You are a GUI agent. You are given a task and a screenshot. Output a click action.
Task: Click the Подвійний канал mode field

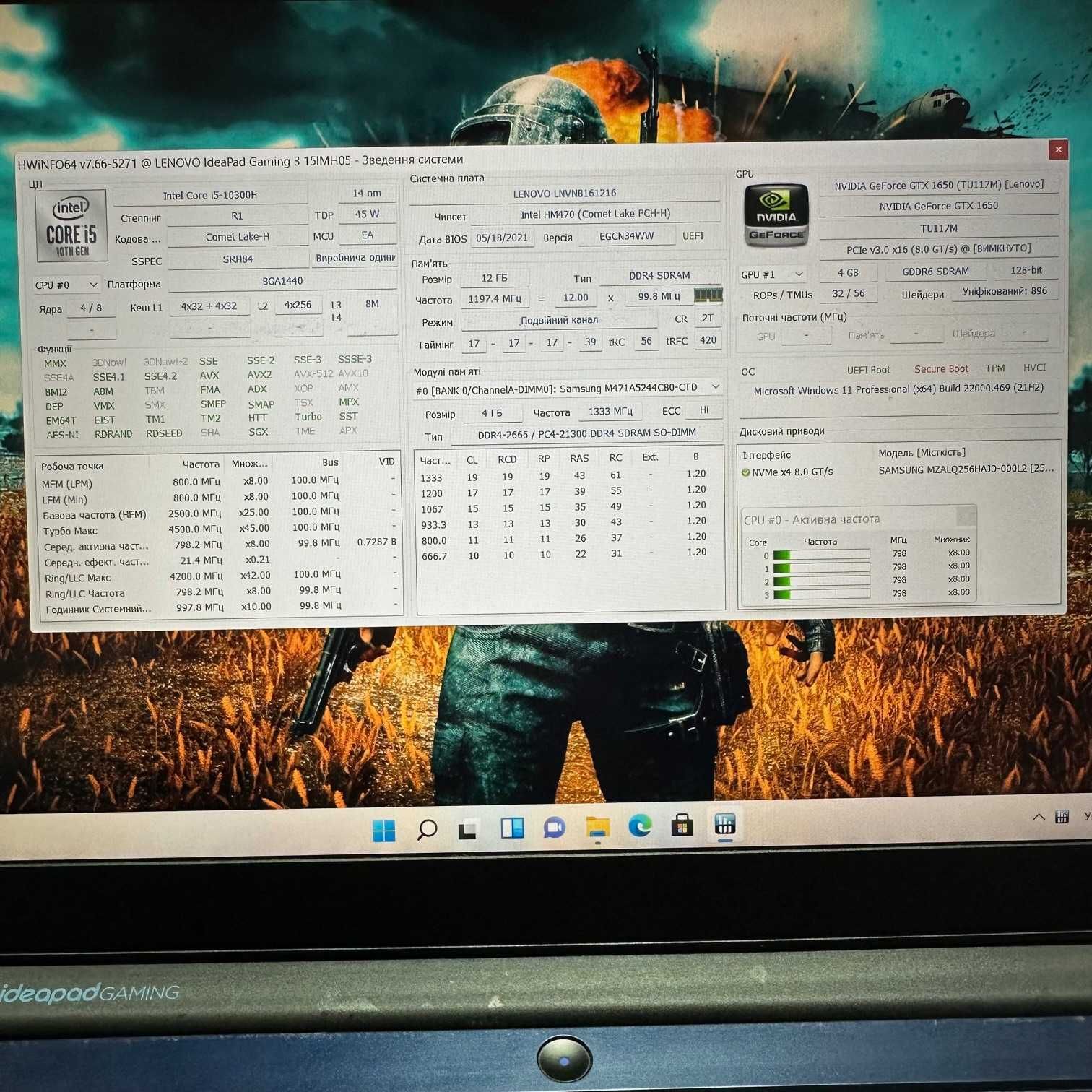560,320
